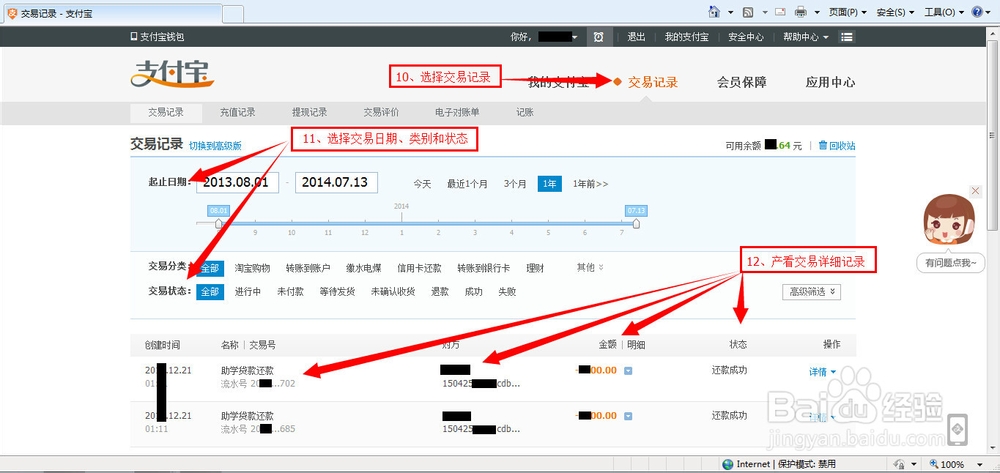Screen dimensions: 1000x473
Task: Click the 安全中心 link
Action: coord(746,37)
